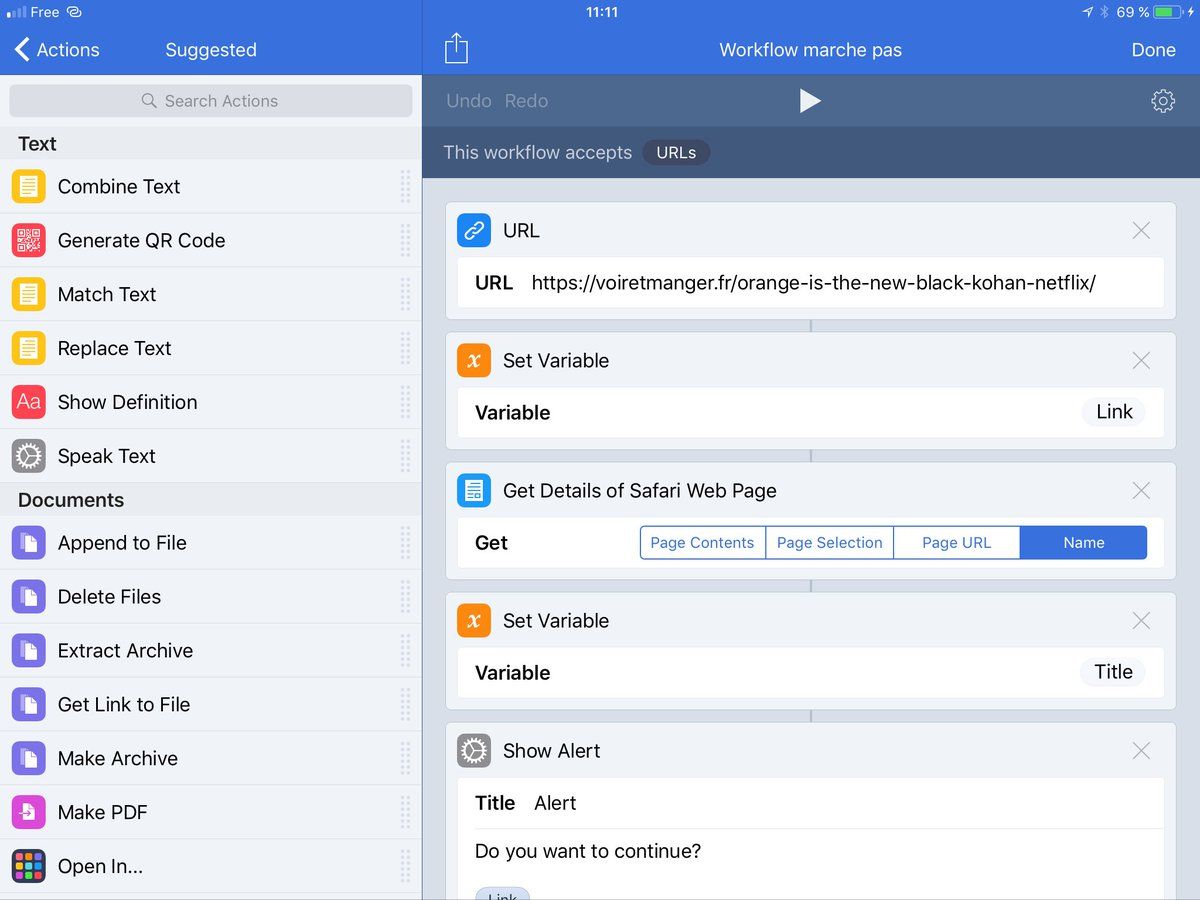
Task: Switch Get option to Page Selection
Action: [x=829, y=543]
